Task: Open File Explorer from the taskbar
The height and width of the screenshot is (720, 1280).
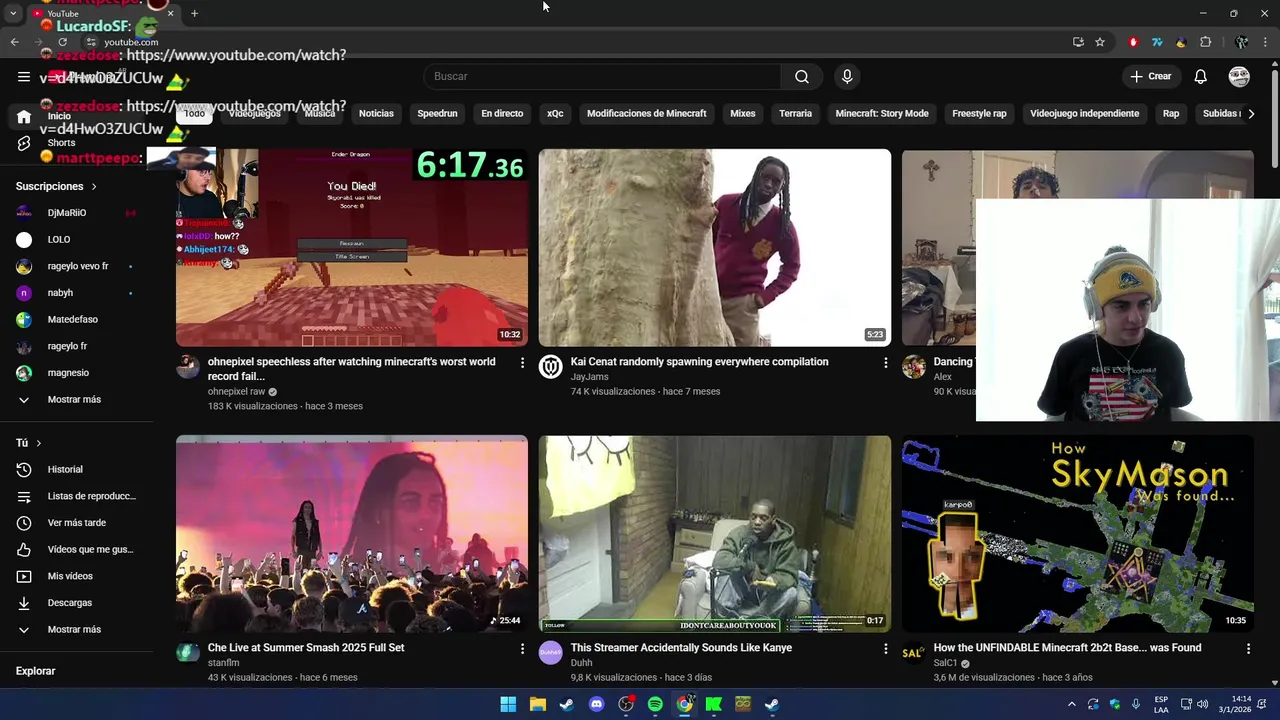Action: 537,704
